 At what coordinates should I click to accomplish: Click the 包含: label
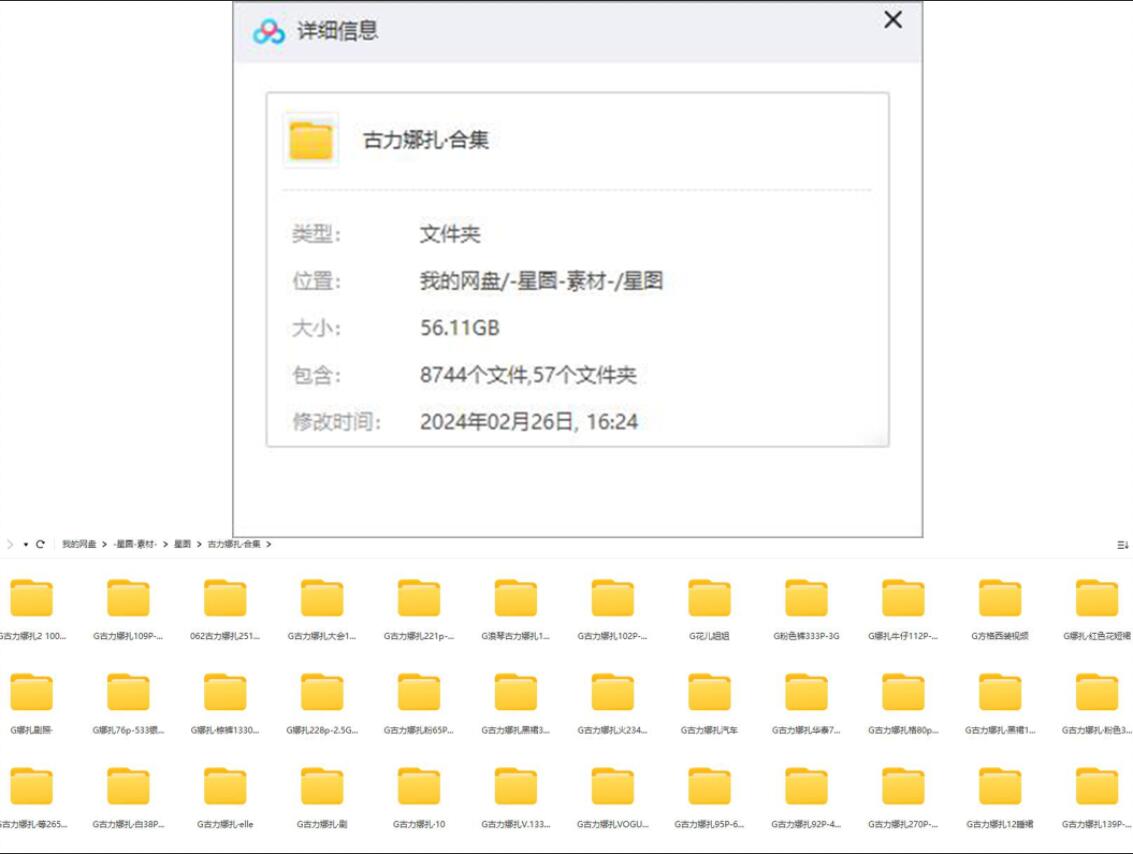pos(316,375)
